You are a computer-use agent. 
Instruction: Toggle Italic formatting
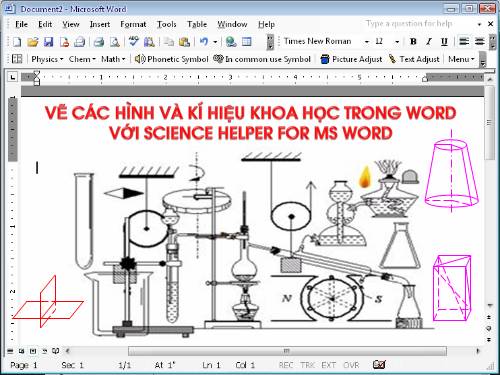tap(429, 42)
